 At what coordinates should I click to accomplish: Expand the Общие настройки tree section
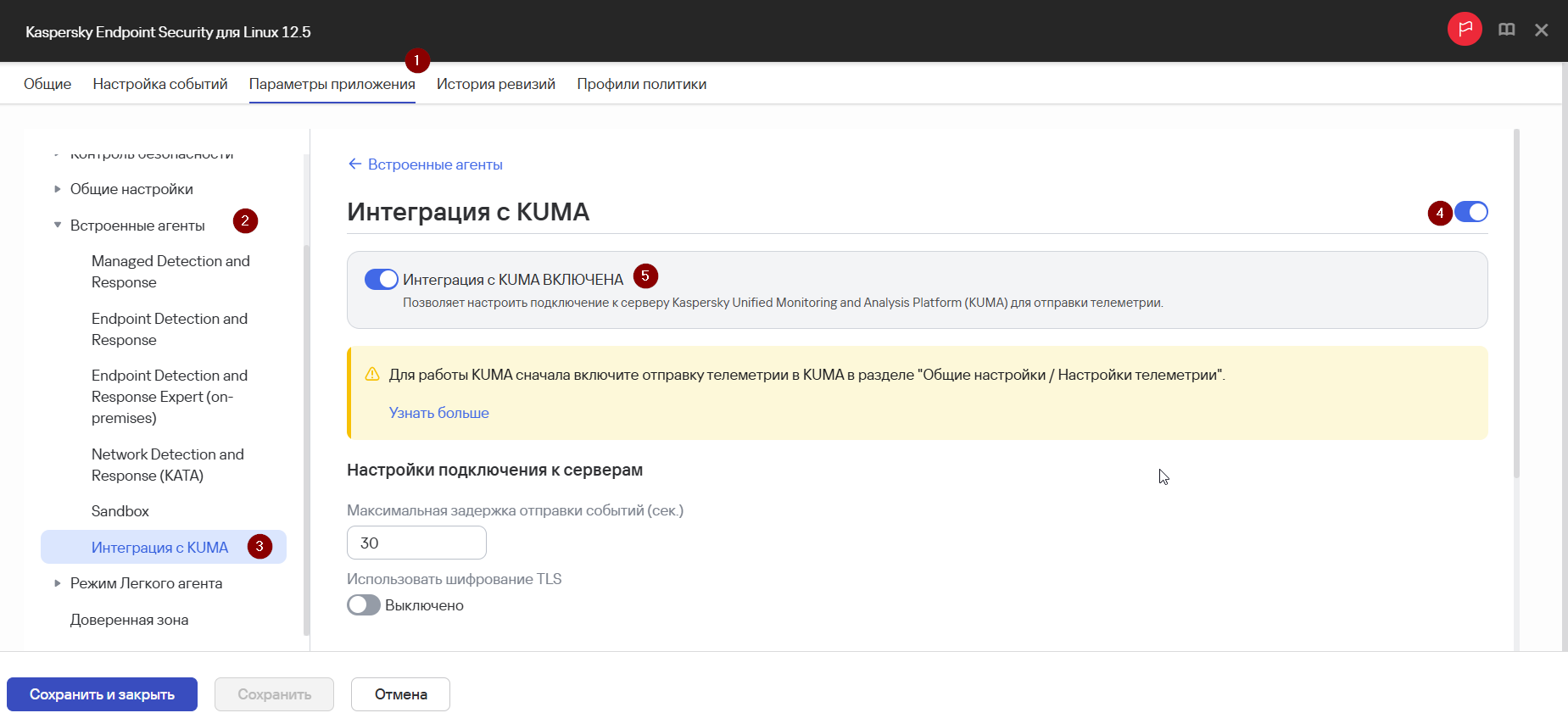pos(57,189)
